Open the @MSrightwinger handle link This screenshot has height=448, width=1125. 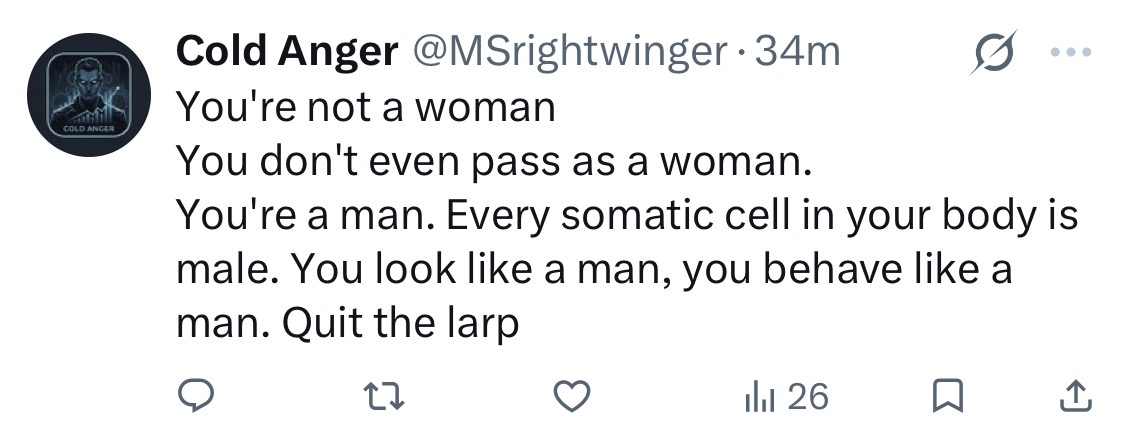pyautogui.click(x=568, y=52)
